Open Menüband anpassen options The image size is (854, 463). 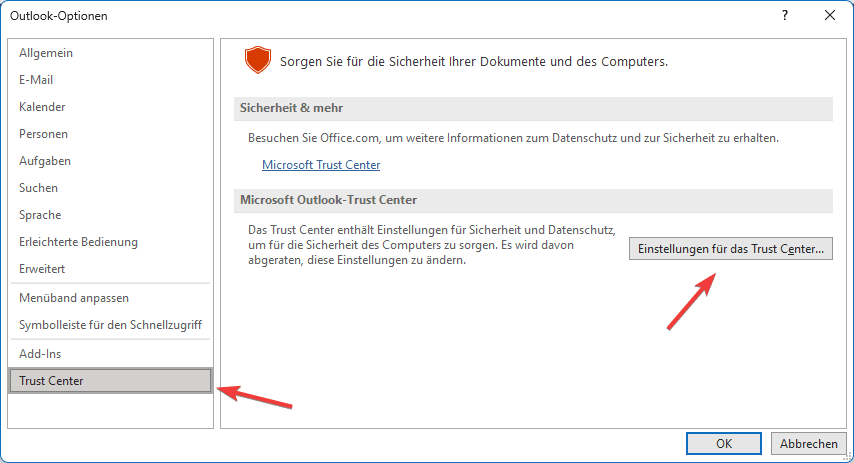tap(74, 298)
